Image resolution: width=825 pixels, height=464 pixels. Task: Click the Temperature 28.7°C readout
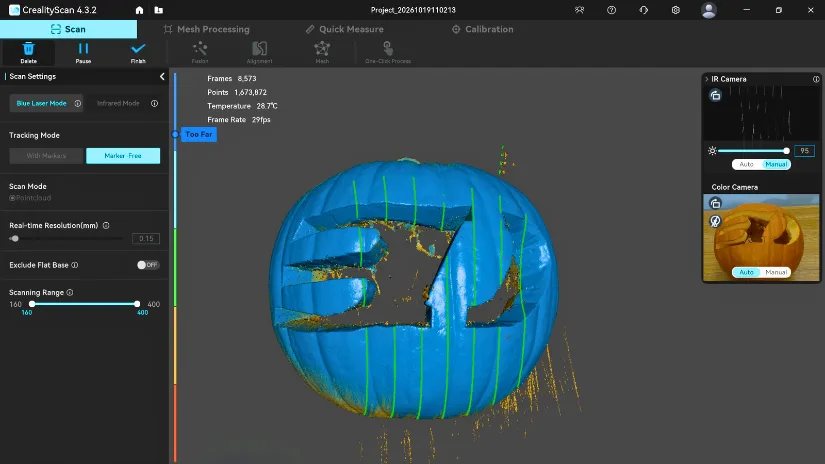[x=242, y=106]
